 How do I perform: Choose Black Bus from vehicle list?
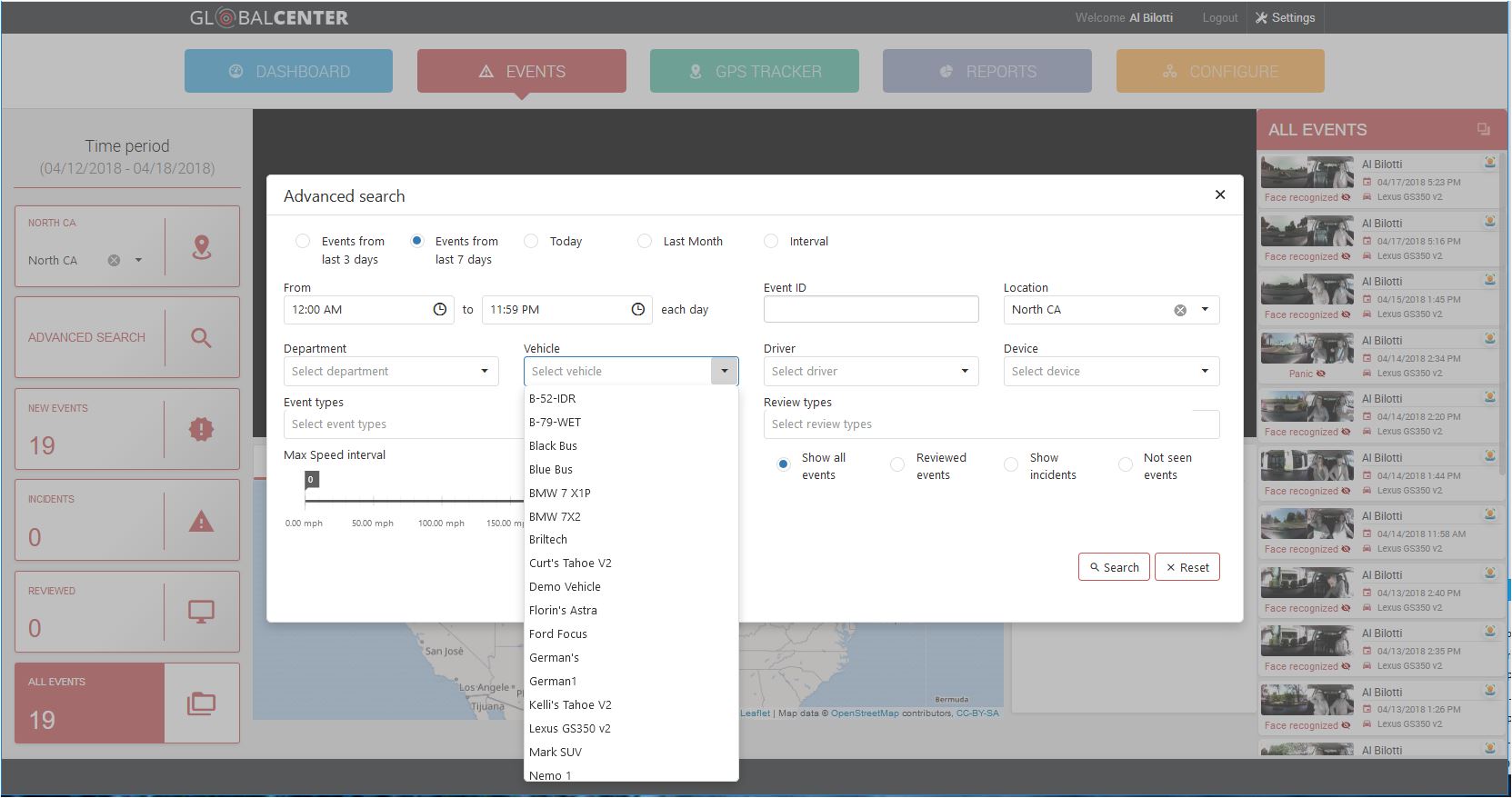[x=631, y=445]
